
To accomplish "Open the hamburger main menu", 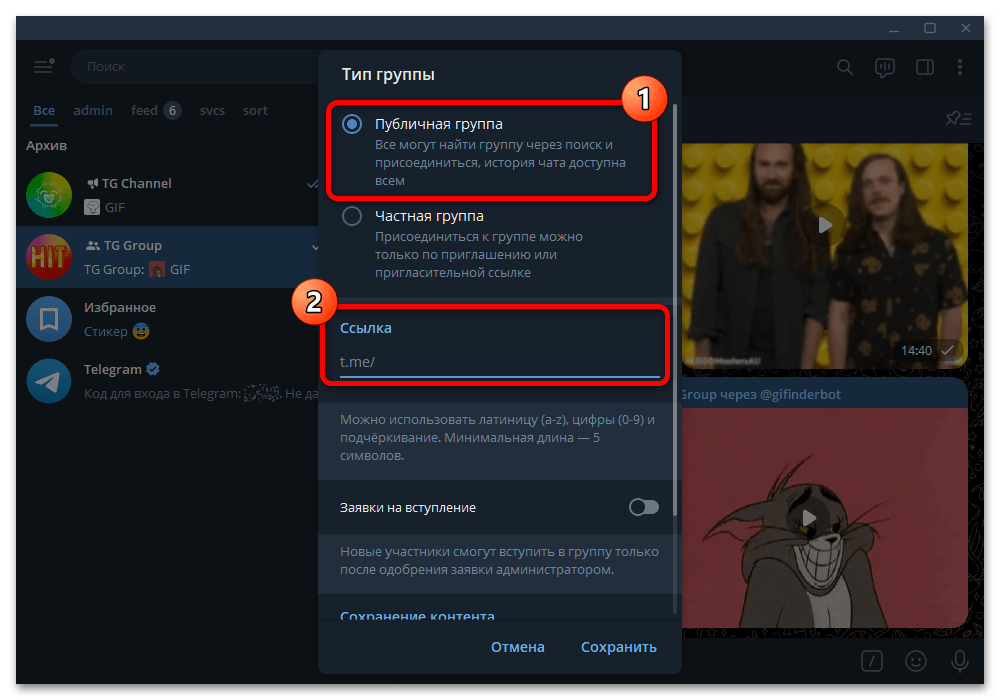I will point(43,66).
